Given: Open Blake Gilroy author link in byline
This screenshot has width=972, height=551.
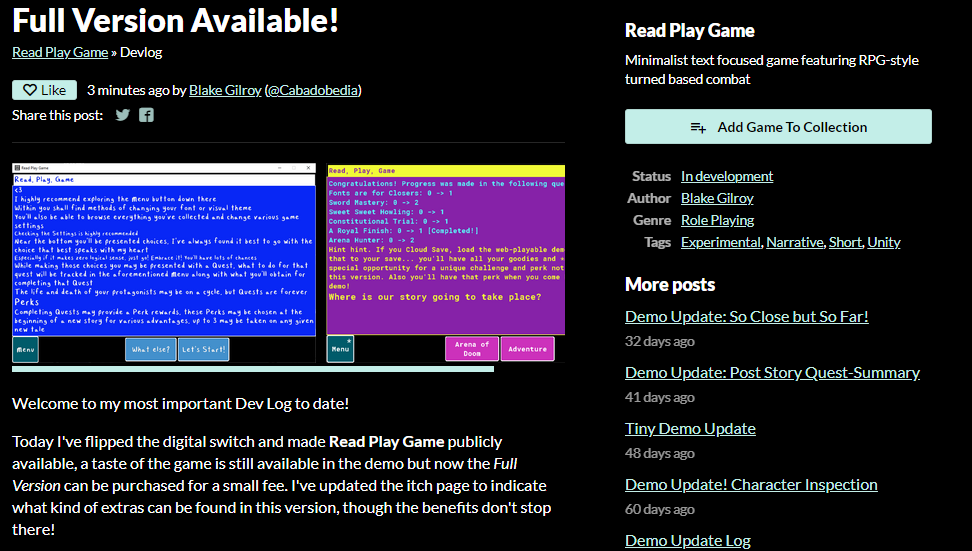Looking at the screenshot, I should [225, 90].
